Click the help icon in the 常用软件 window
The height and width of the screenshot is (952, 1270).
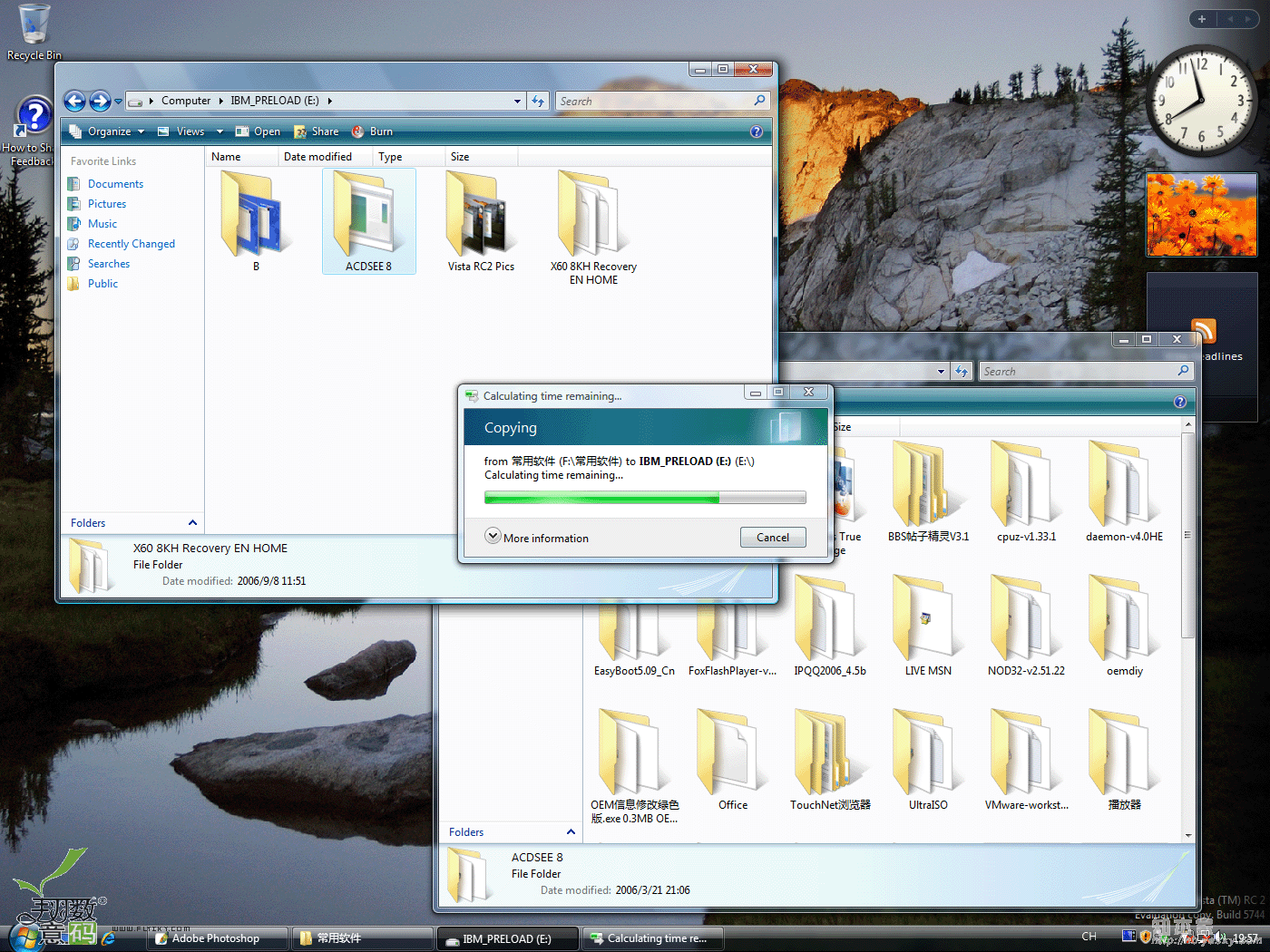tap(1179, 402)
